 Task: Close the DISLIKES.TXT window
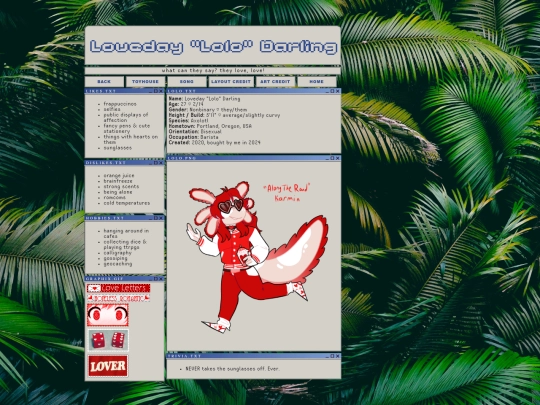161,163
